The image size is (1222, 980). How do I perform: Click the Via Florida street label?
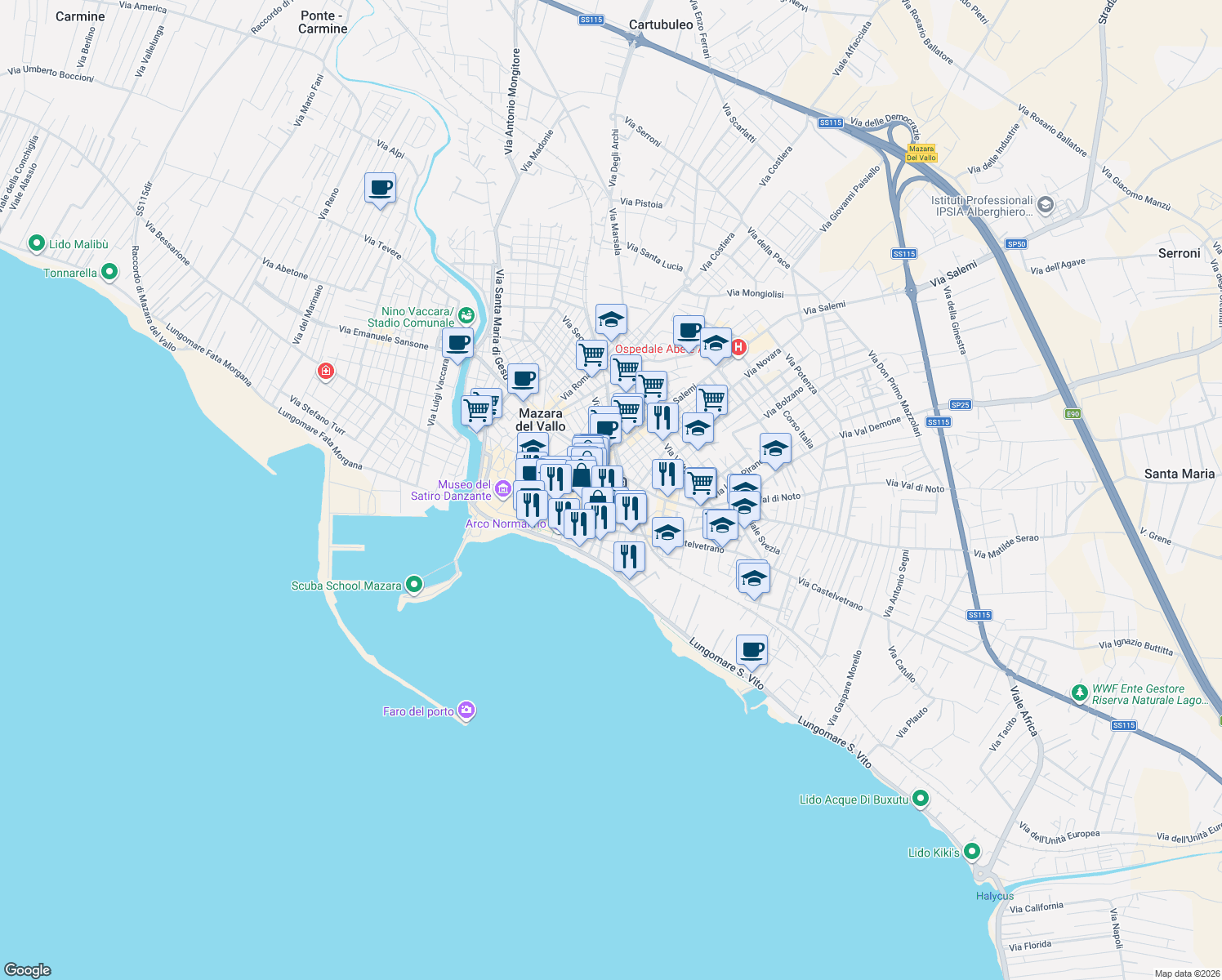pyautogui.click(x=1030, y=946)
